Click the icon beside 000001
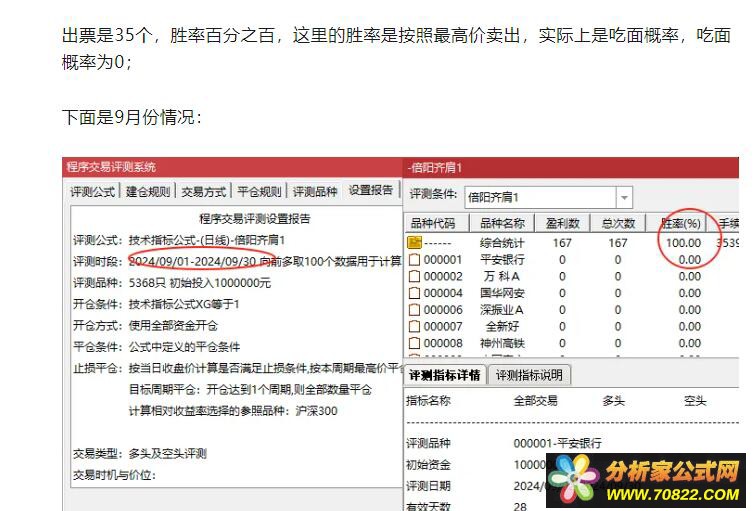Image resolution: width=756 pixels, height=511 pixels. point(414,260)
